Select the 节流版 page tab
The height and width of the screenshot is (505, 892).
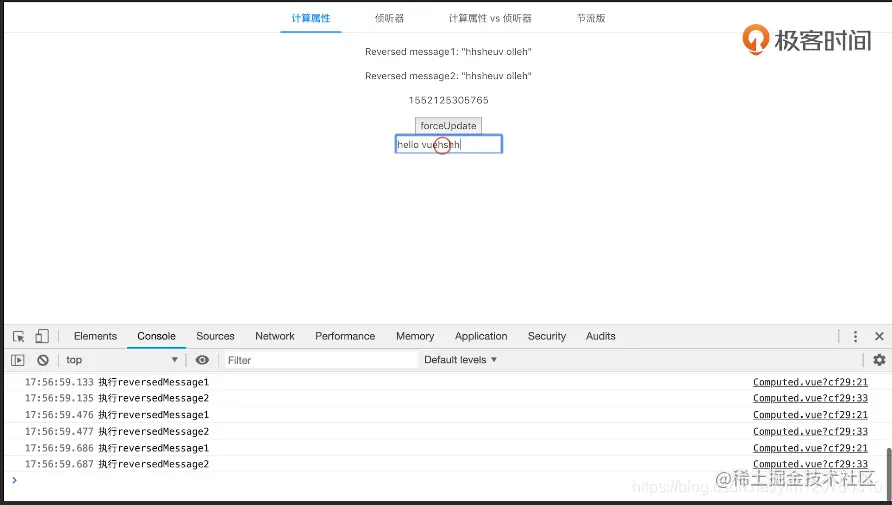(x=590, y=18)
